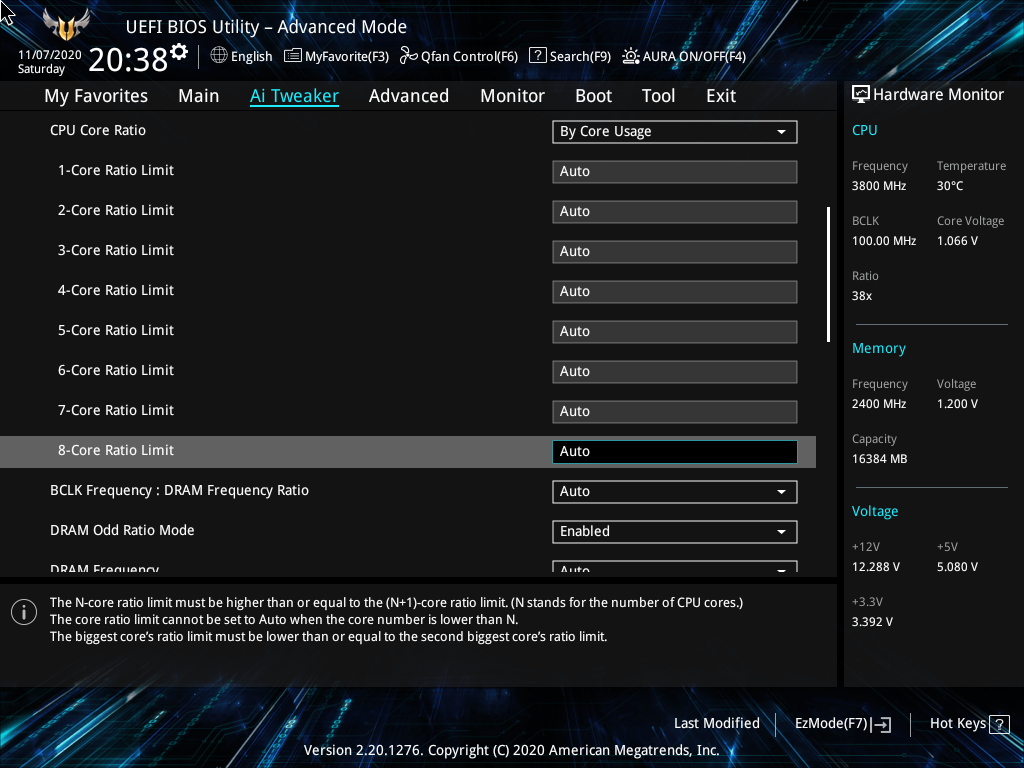Click the 12.288 V reading

[x=876, y=567]
